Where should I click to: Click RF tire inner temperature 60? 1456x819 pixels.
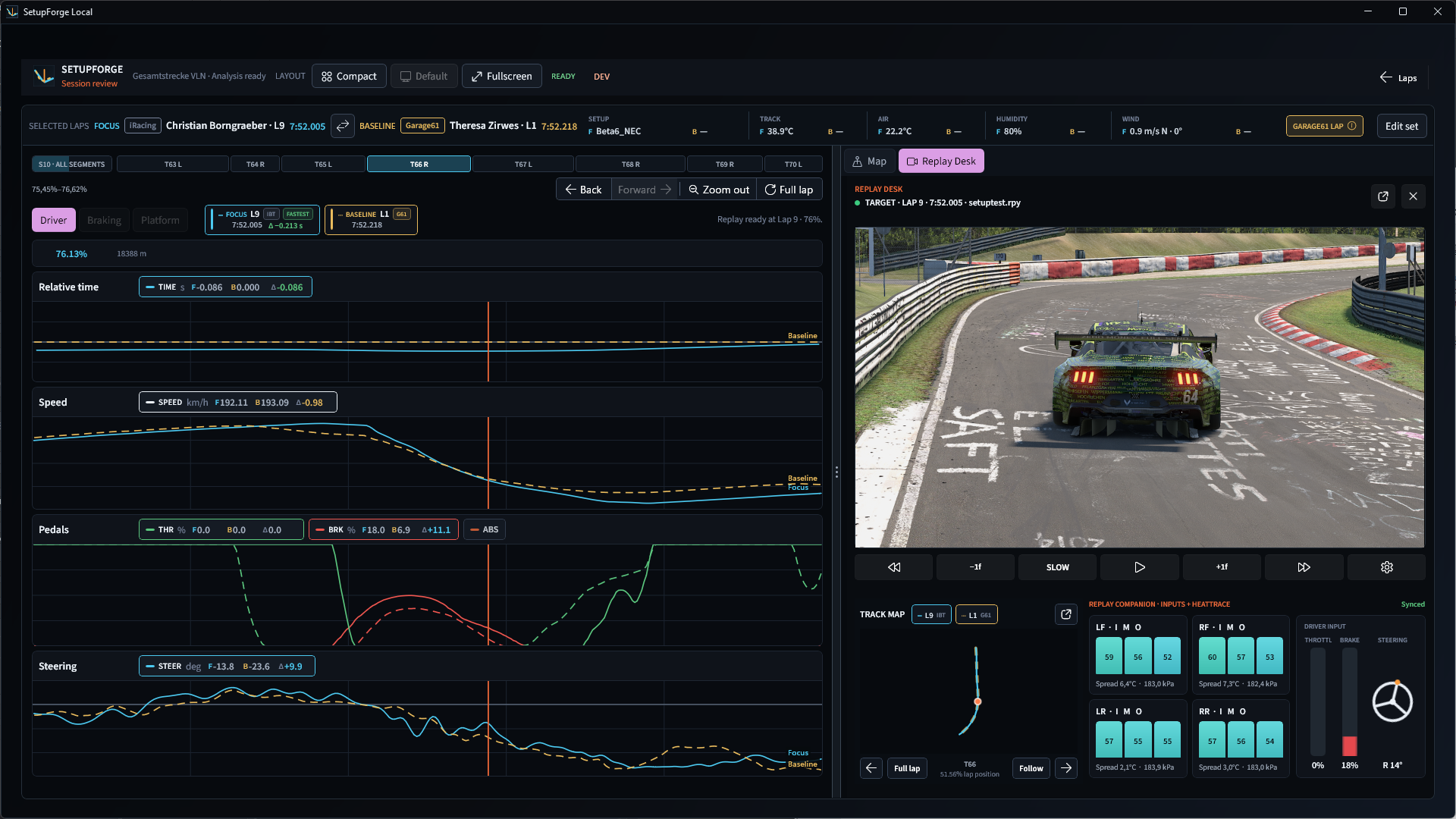[x=1212, y=657]
